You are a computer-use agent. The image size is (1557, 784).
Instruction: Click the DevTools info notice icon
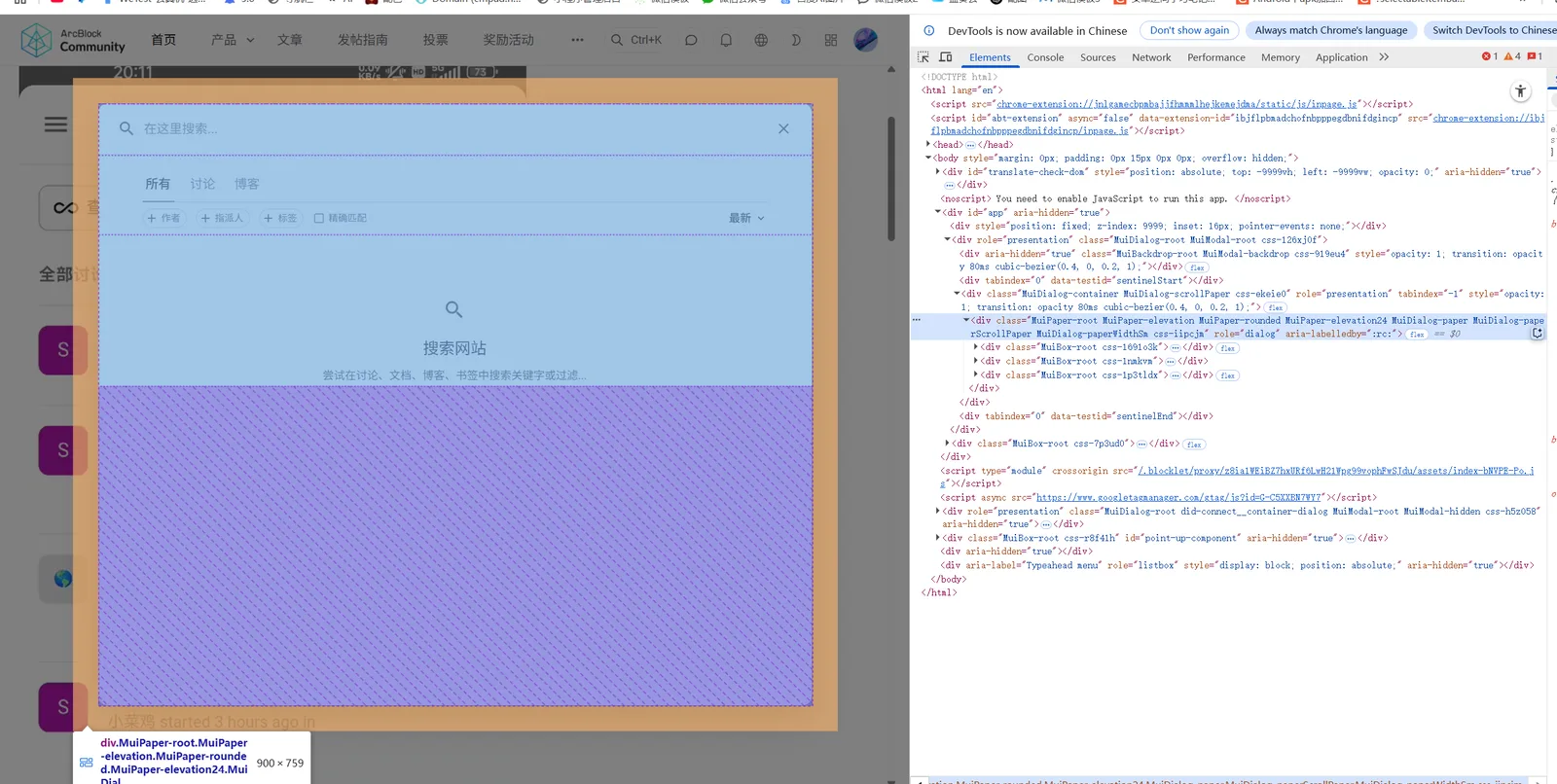coord(929,30)
